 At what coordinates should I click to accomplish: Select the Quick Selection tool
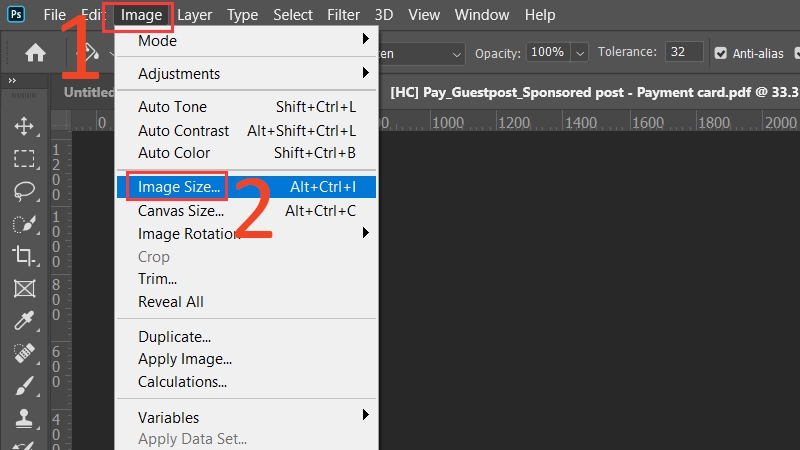[24, 223]
